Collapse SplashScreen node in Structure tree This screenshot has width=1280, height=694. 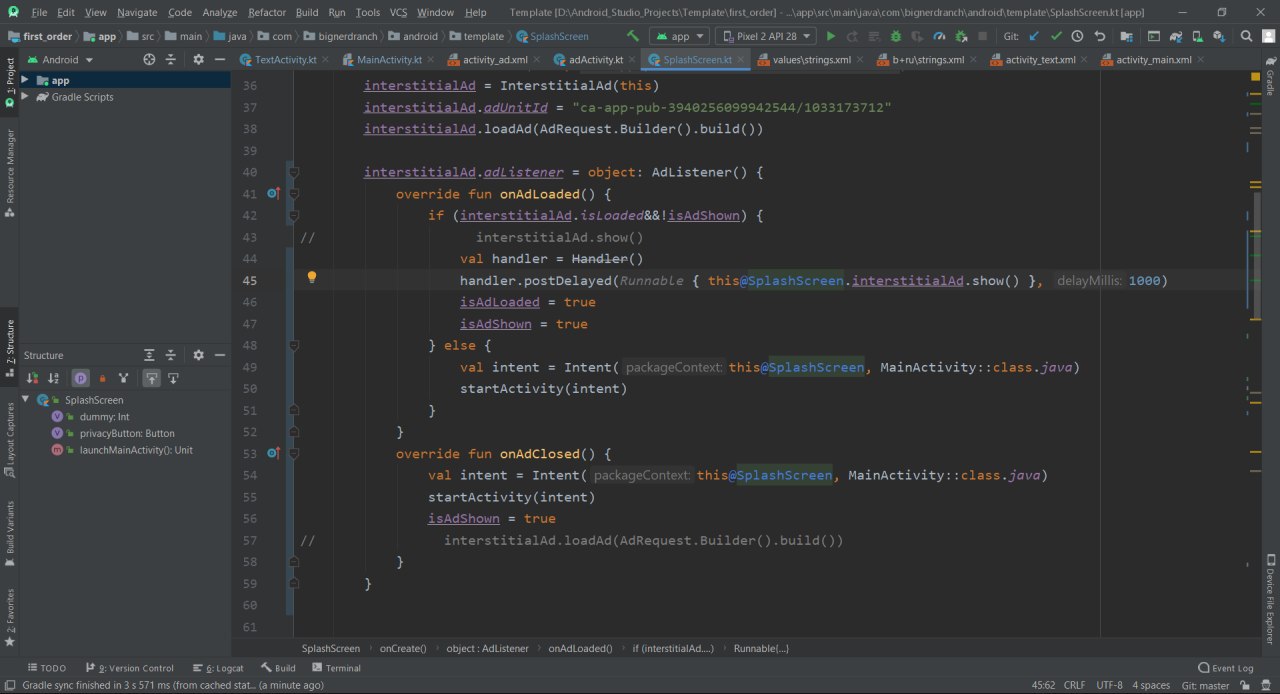(x=26, y=399)
